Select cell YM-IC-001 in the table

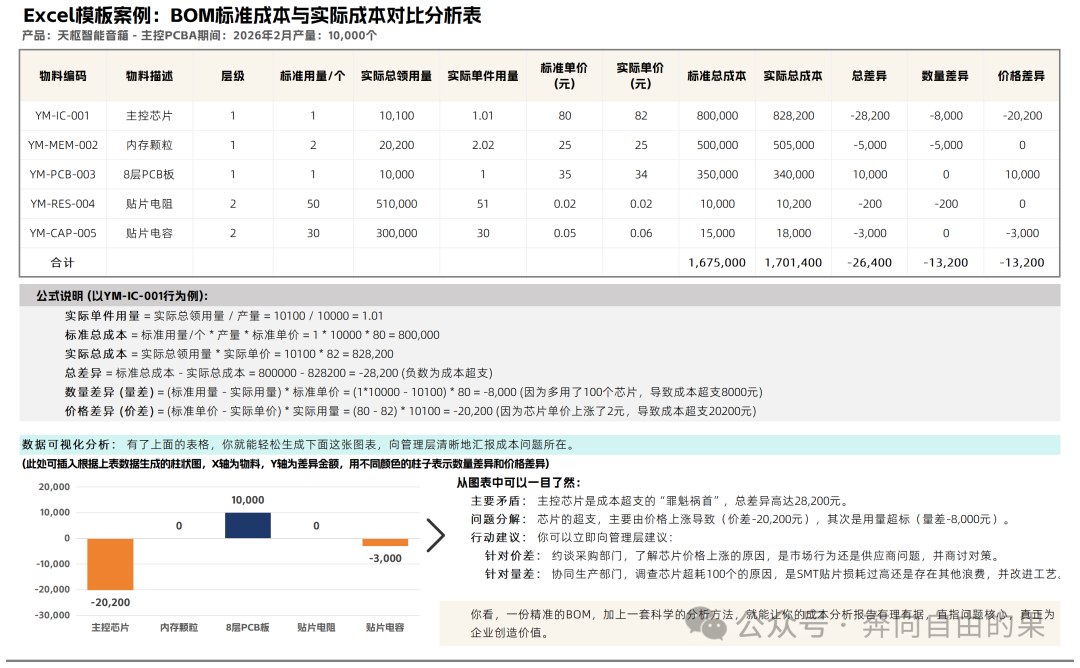63,116
